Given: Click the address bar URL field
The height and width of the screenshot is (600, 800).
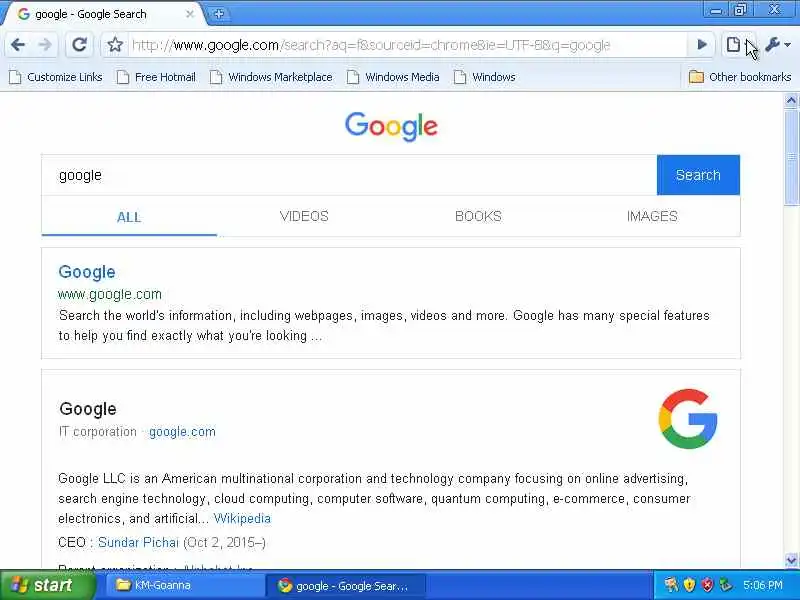Looking at the screenshot, I should click(x=406, y=45).
